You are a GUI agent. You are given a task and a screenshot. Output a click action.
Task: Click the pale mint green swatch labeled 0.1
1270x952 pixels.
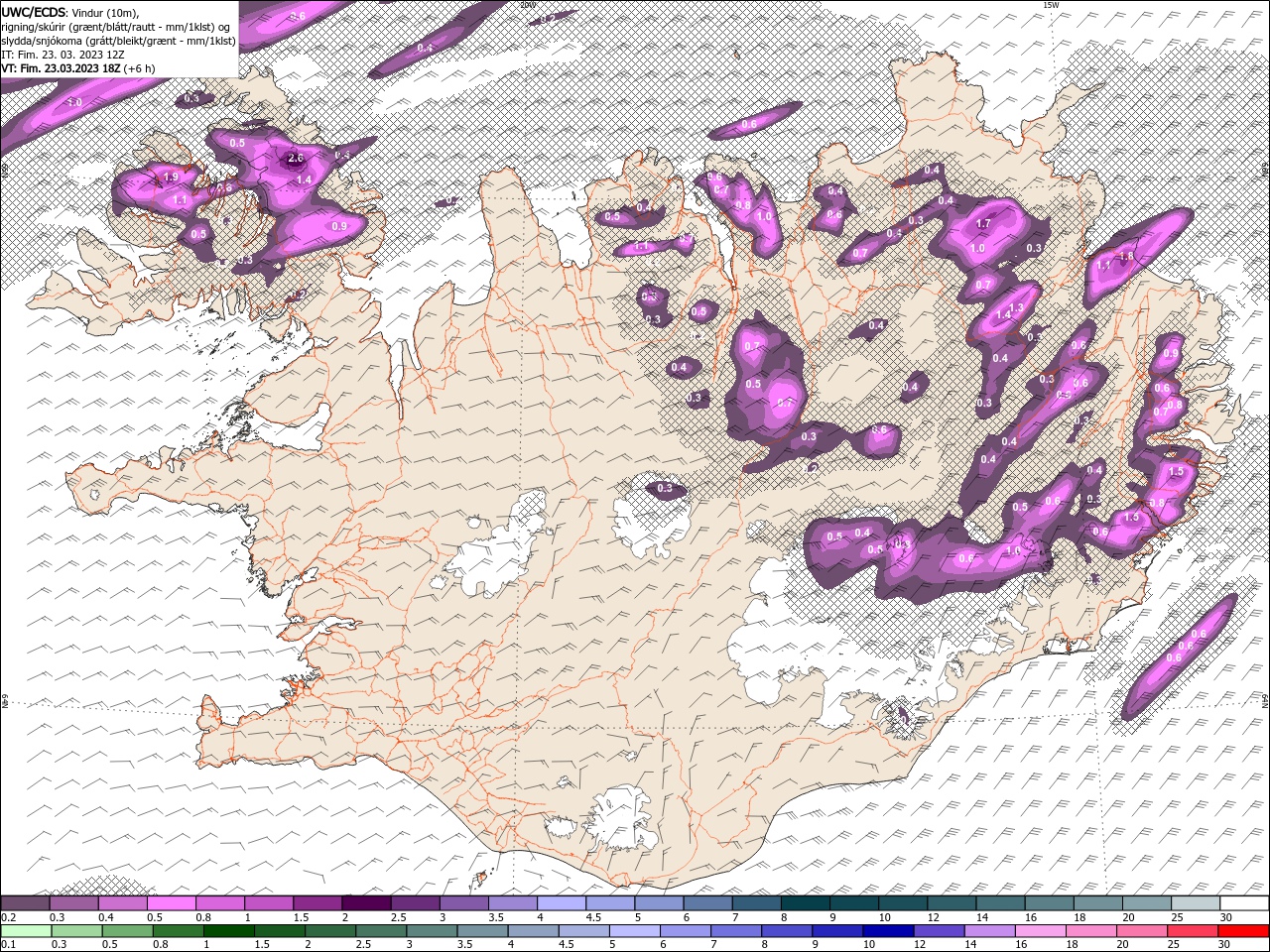26,931
